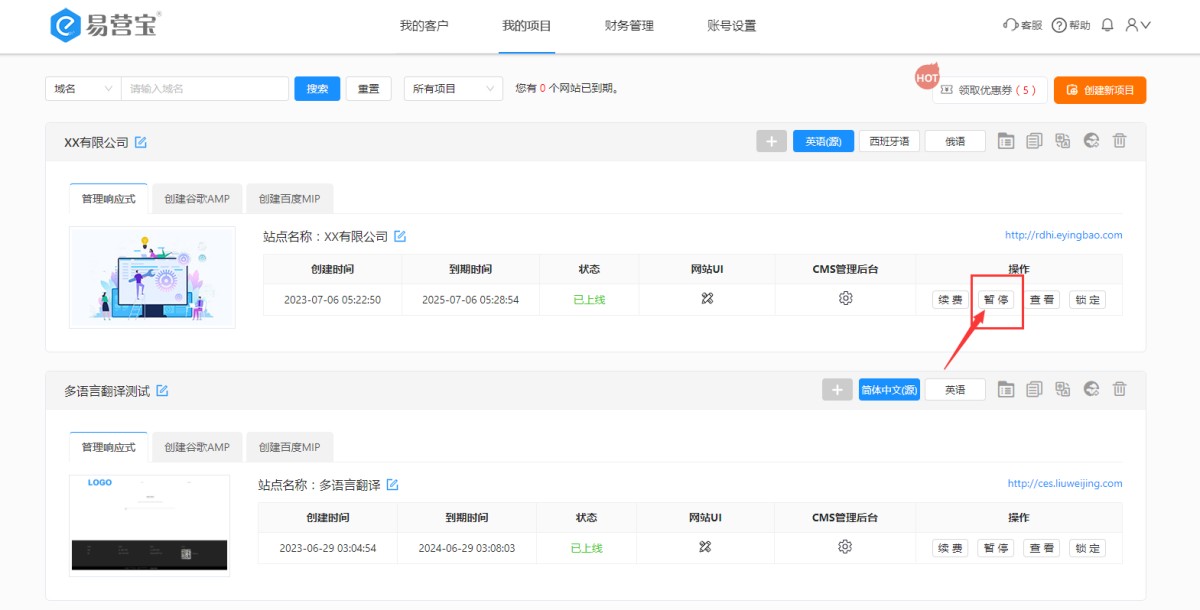1200x610 pixels.
Task: Open the 域名 search type dropdown
Action: (x=83, y=89)
